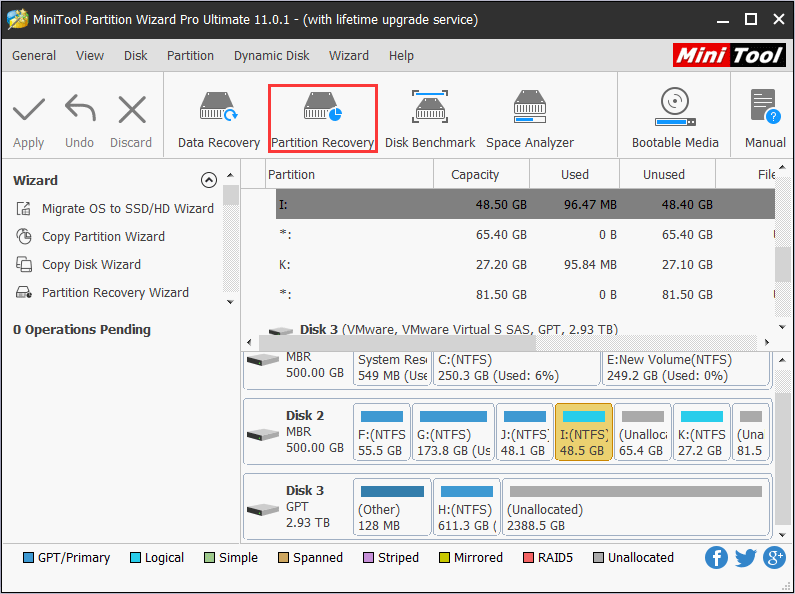Click the RAID5 legend color swatch

point(528,558)
